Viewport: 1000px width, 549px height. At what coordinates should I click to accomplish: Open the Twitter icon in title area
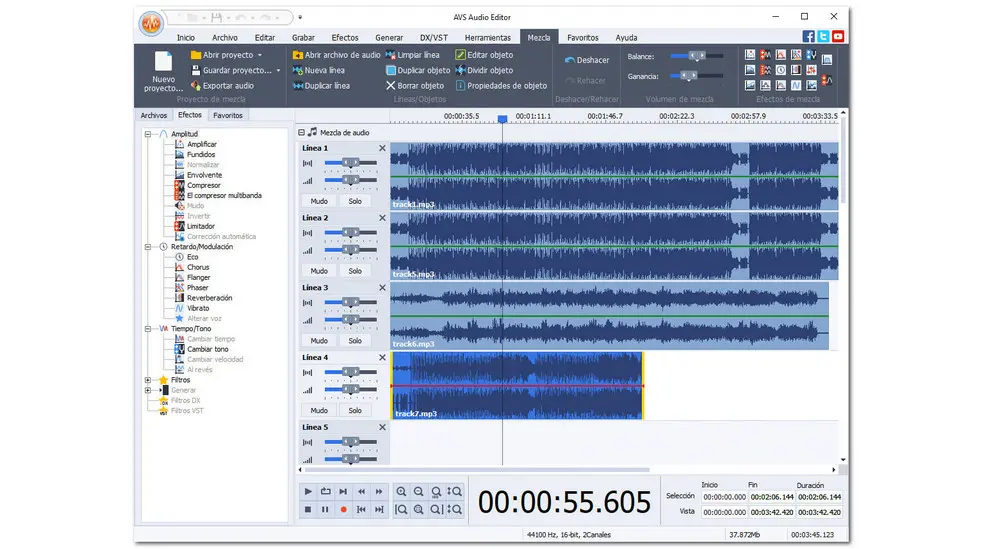point(823,36)
